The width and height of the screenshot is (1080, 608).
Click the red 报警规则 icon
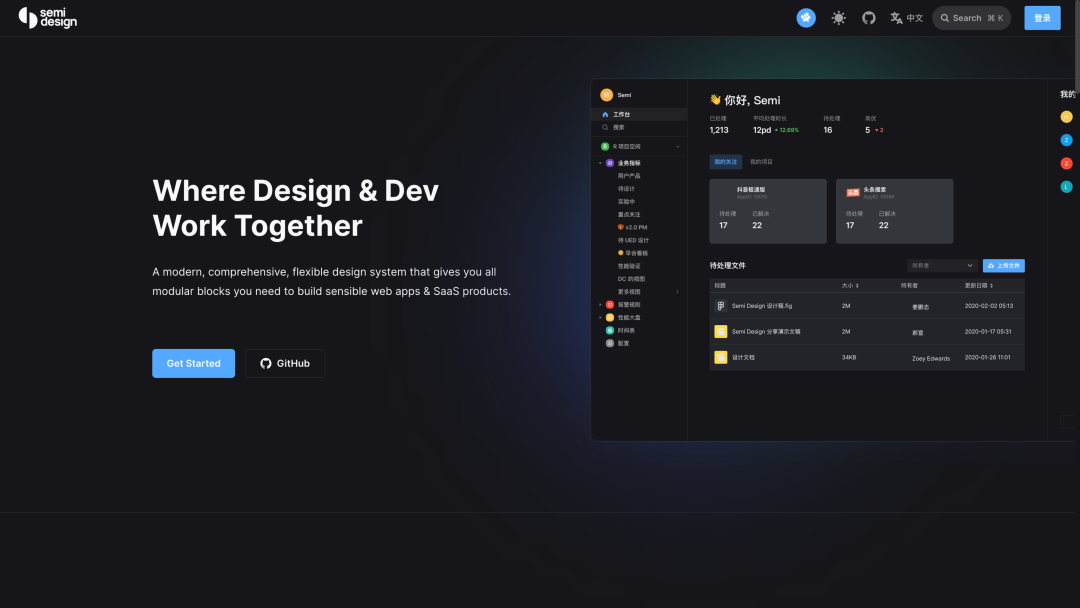pos(610,304)
